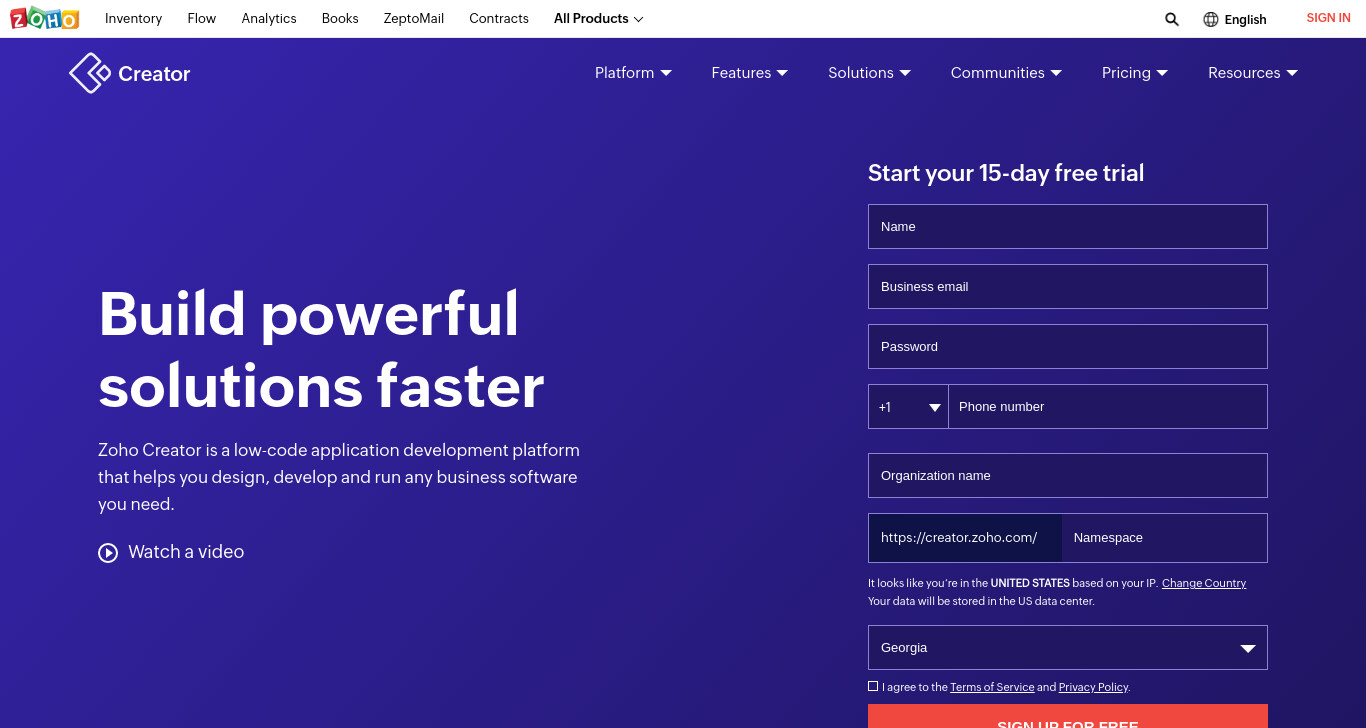1366x728 pixels.
Task: Click the 'Build powerful solutions faster' headline
Action: tap(321, 350)
